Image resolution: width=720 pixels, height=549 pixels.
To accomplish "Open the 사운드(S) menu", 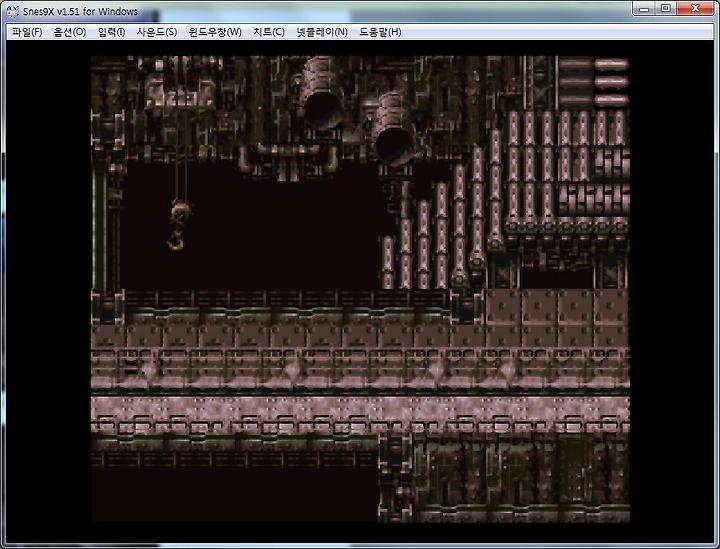I will click(157, 32).
